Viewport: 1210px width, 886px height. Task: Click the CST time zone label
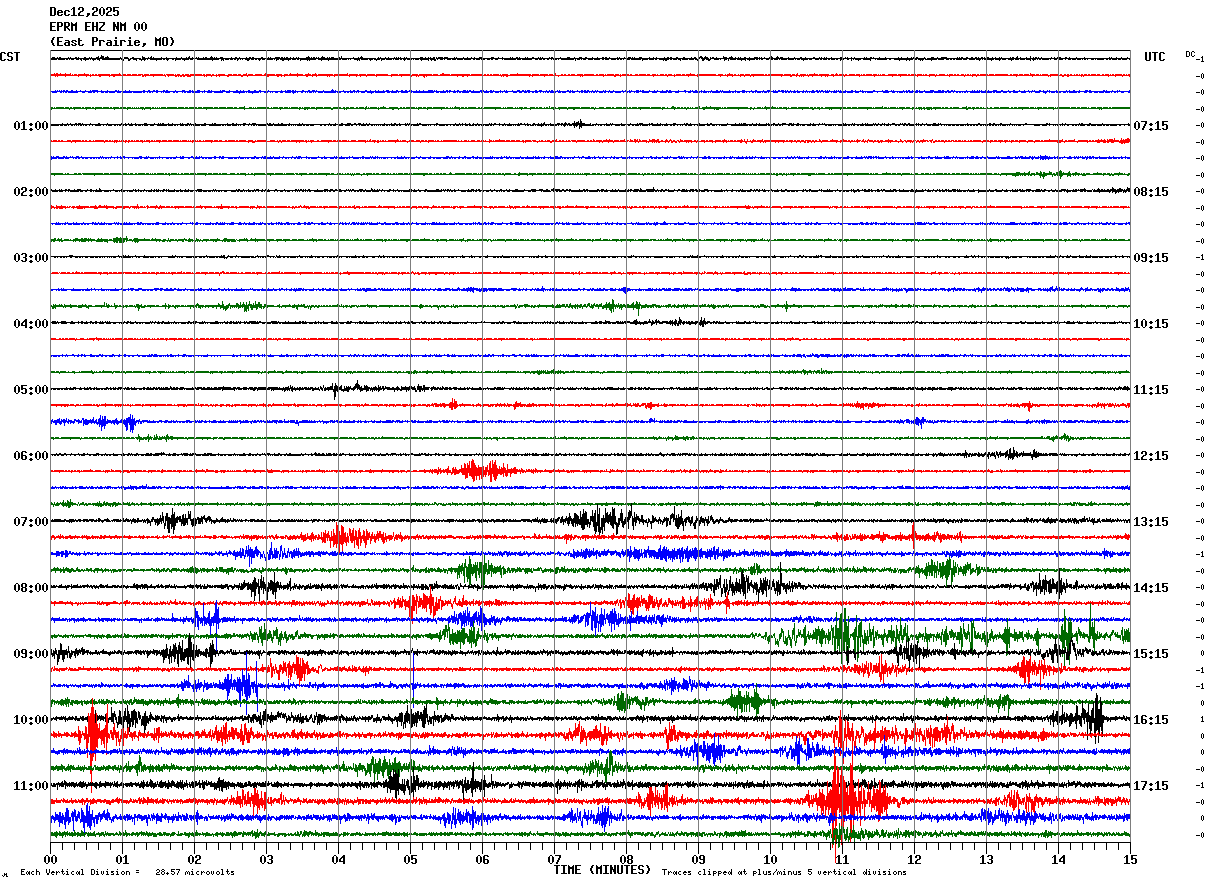click(10, 57)
